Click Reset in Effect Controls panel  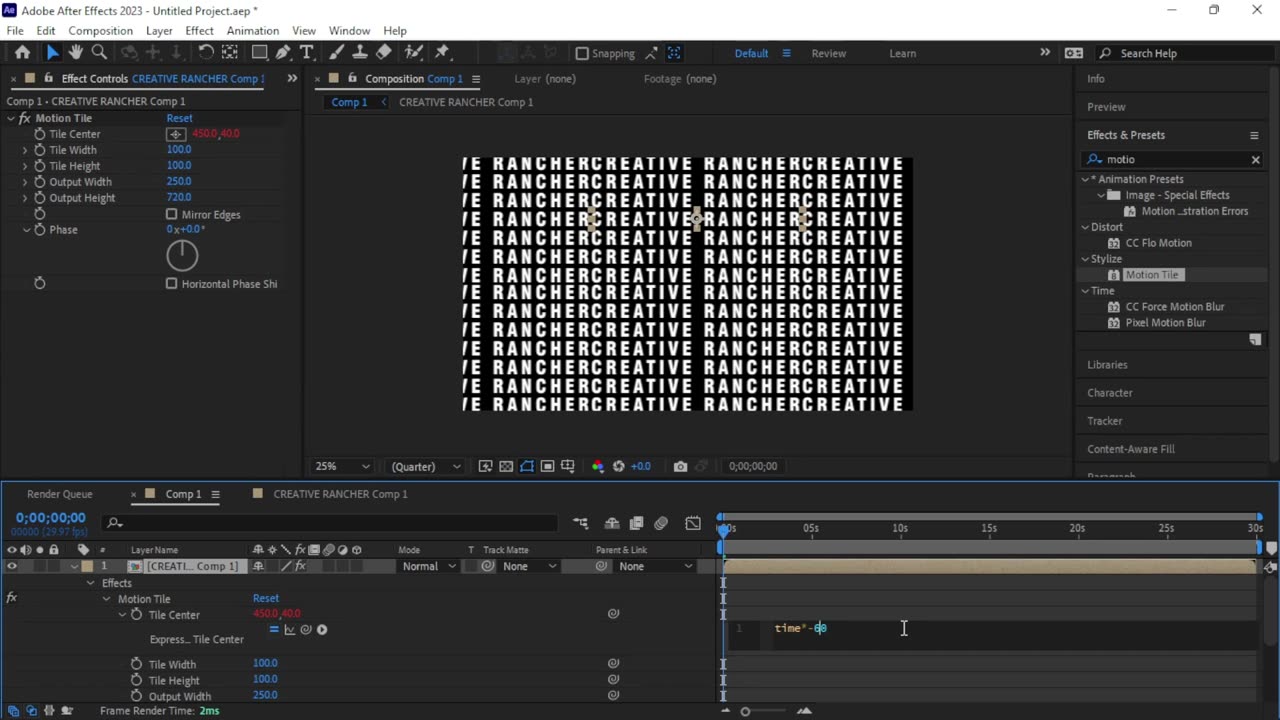(x=179, y=118)
